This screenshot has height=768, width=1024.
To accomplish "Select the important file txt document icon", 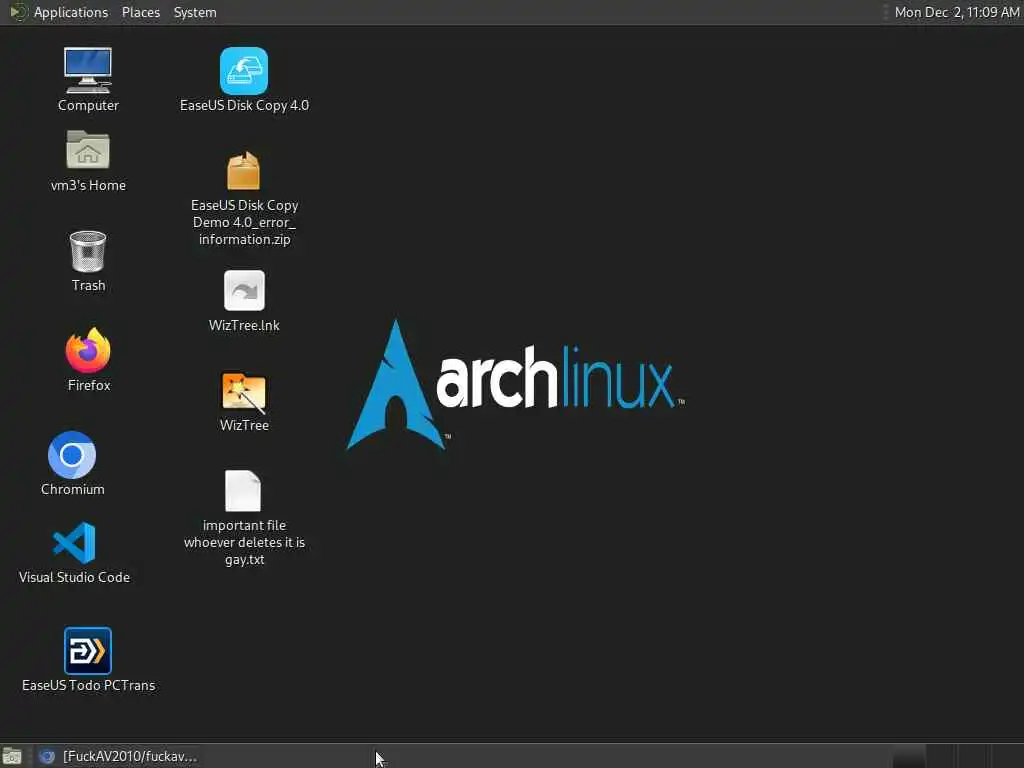I will 243,491.
